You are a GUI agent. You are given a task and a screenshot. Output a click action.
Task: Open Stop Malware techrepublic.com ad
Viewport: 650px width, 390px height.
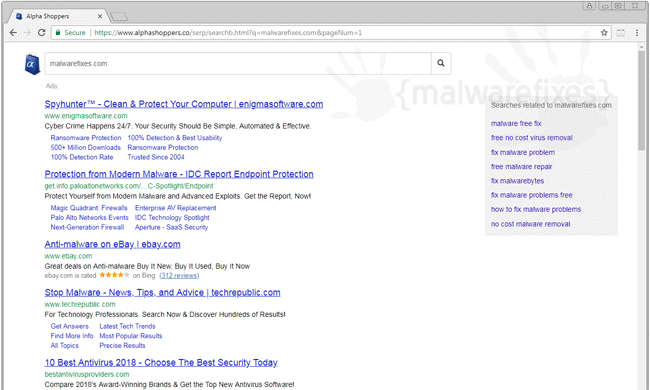(x=162, y=293)
